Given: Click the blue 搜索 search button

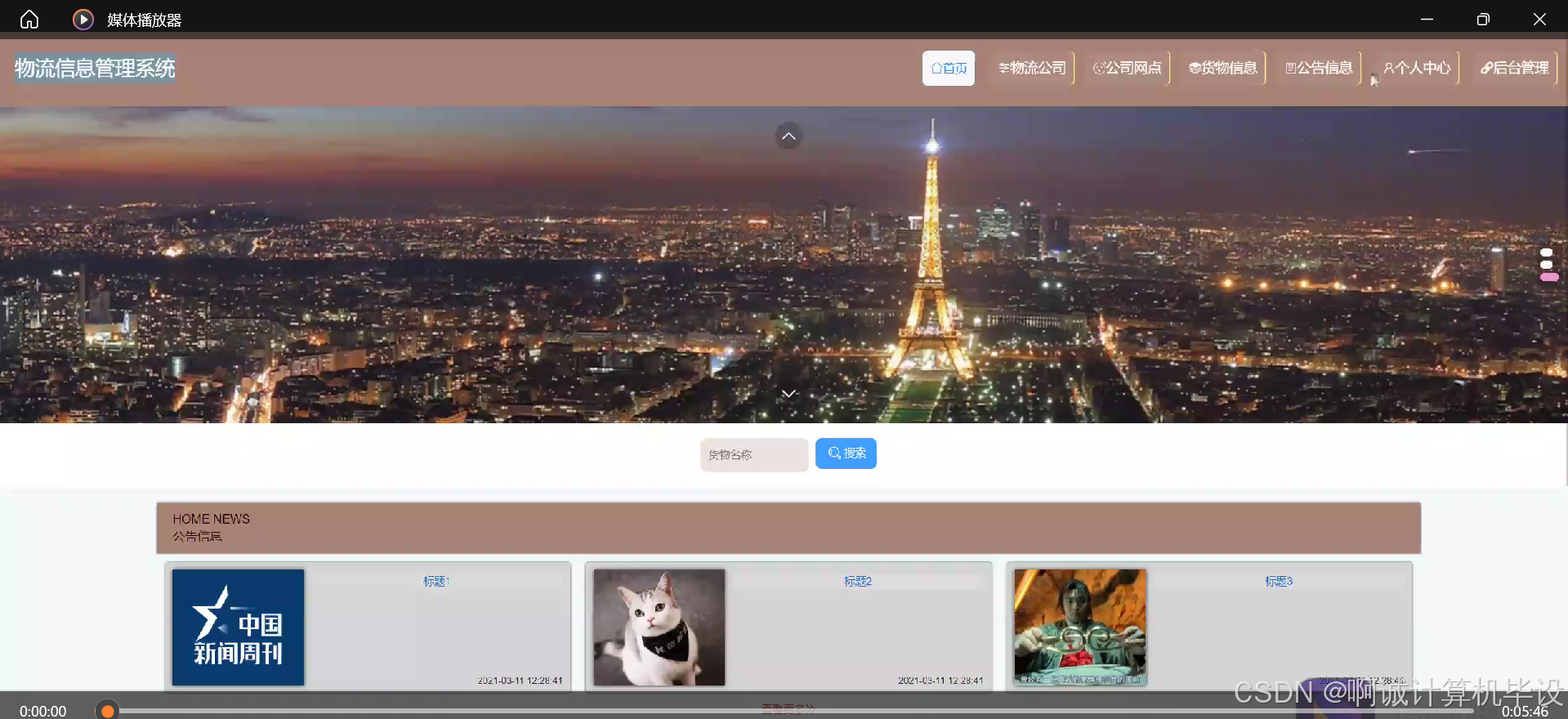Looking at the screenshot, I should 846,453.
